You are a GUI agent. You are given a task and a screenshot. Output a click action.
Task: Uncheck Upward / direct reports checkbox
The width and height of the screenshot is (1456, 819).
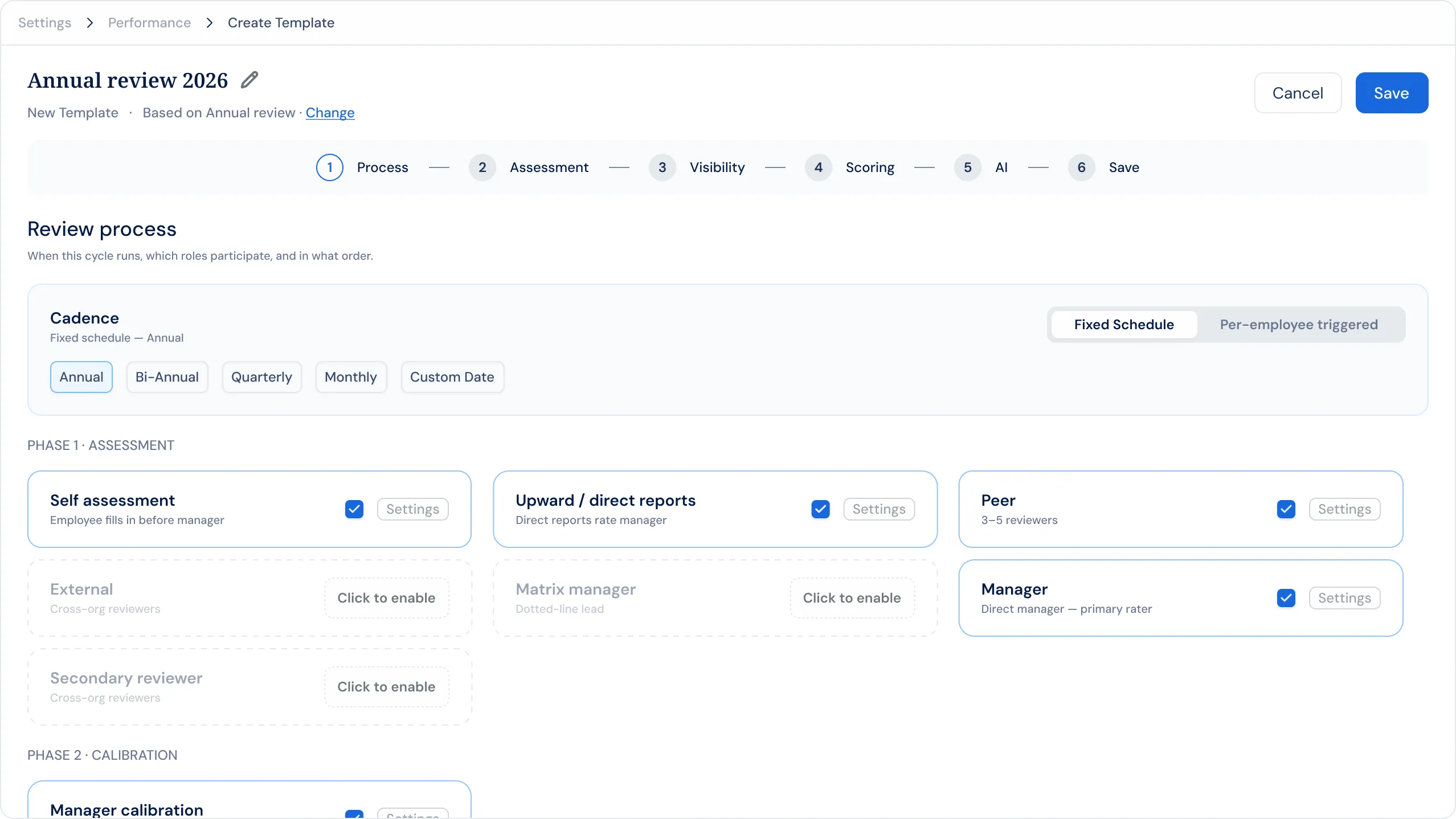tap(821, 509)
